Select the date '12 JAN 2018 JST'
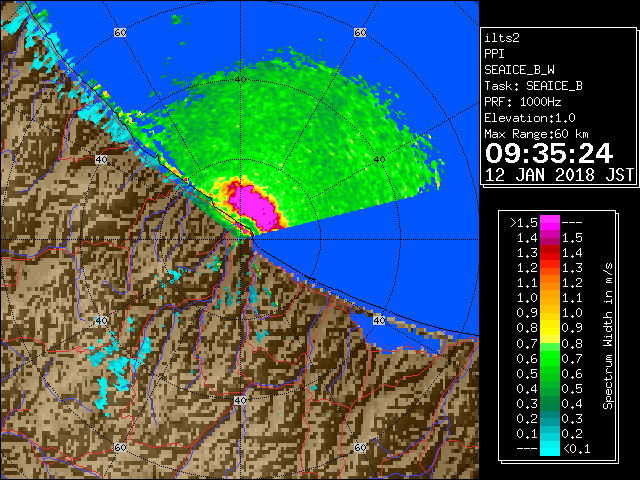Image resolution: width=640 pixels, height=480 pixels. pyautogui.click(x=559, y=175)
